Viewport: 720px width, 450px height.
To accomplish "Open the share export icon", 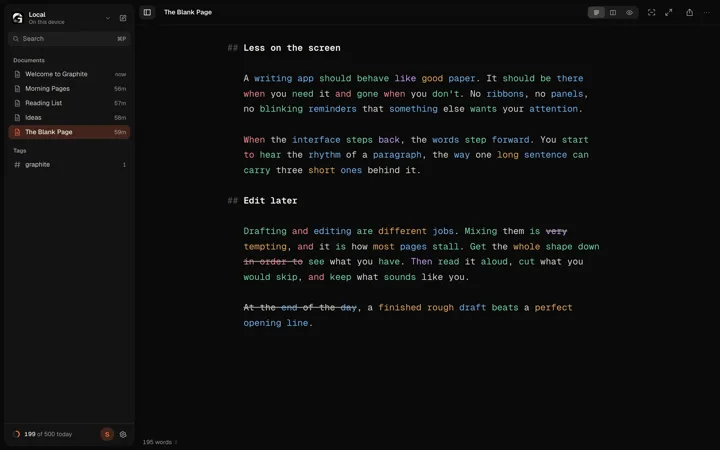I will [689, 12].
